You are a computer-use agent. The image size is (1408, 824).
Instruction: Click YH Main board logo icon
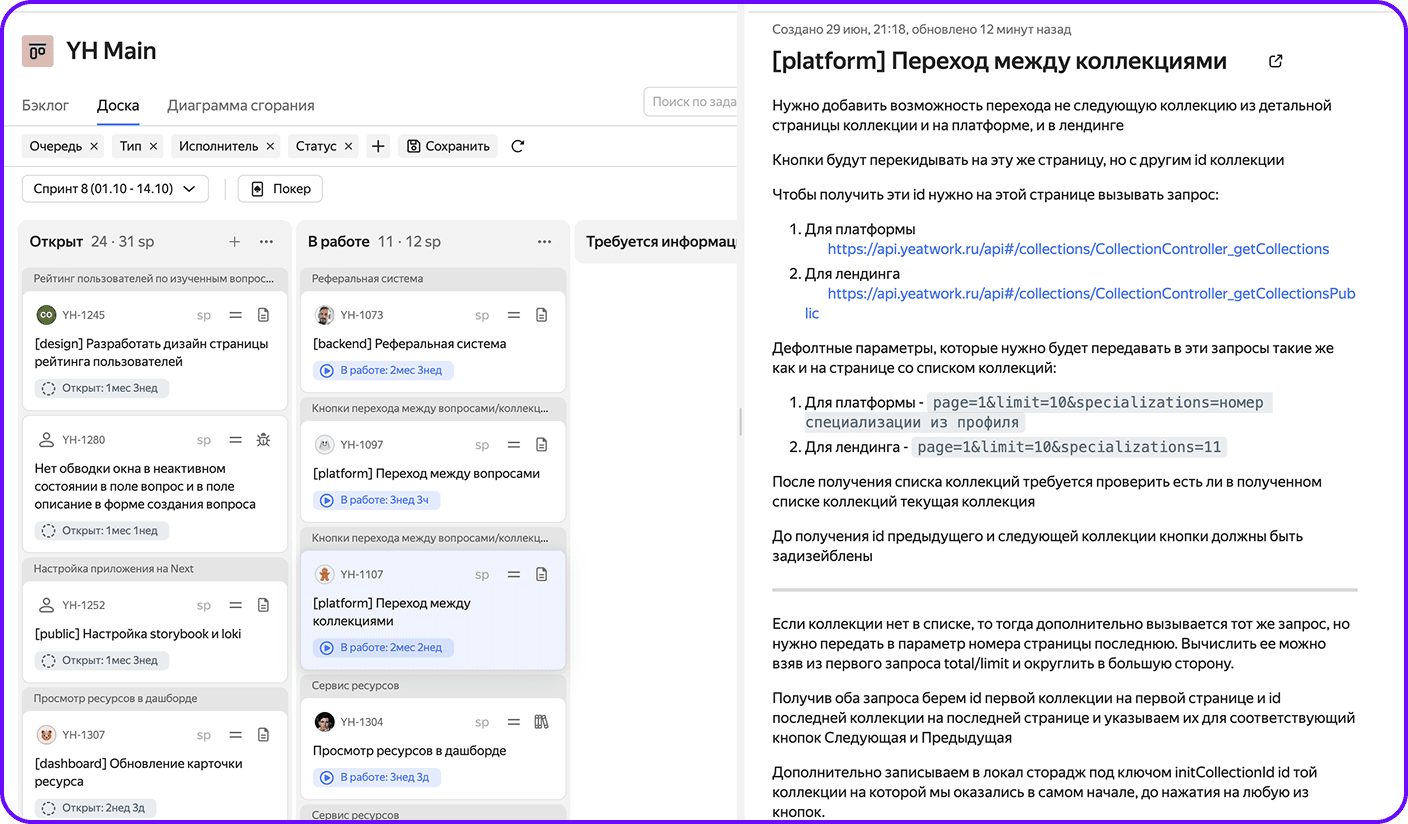click(x=38, y=51)
